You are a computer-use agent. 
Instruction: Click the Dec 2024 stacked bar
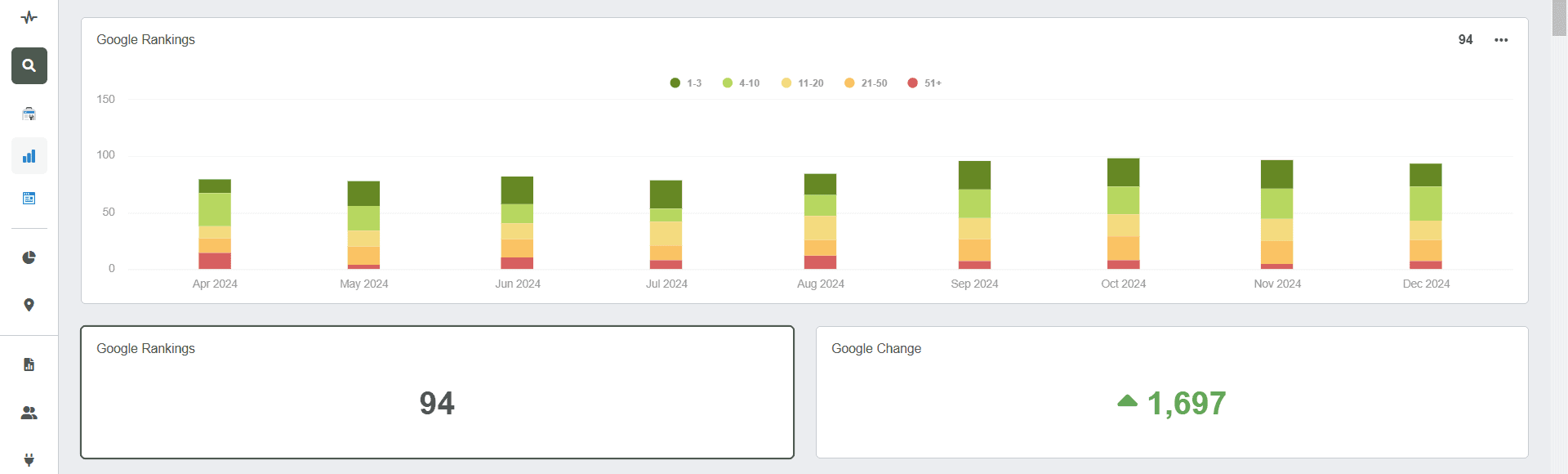click(1426, 216)
